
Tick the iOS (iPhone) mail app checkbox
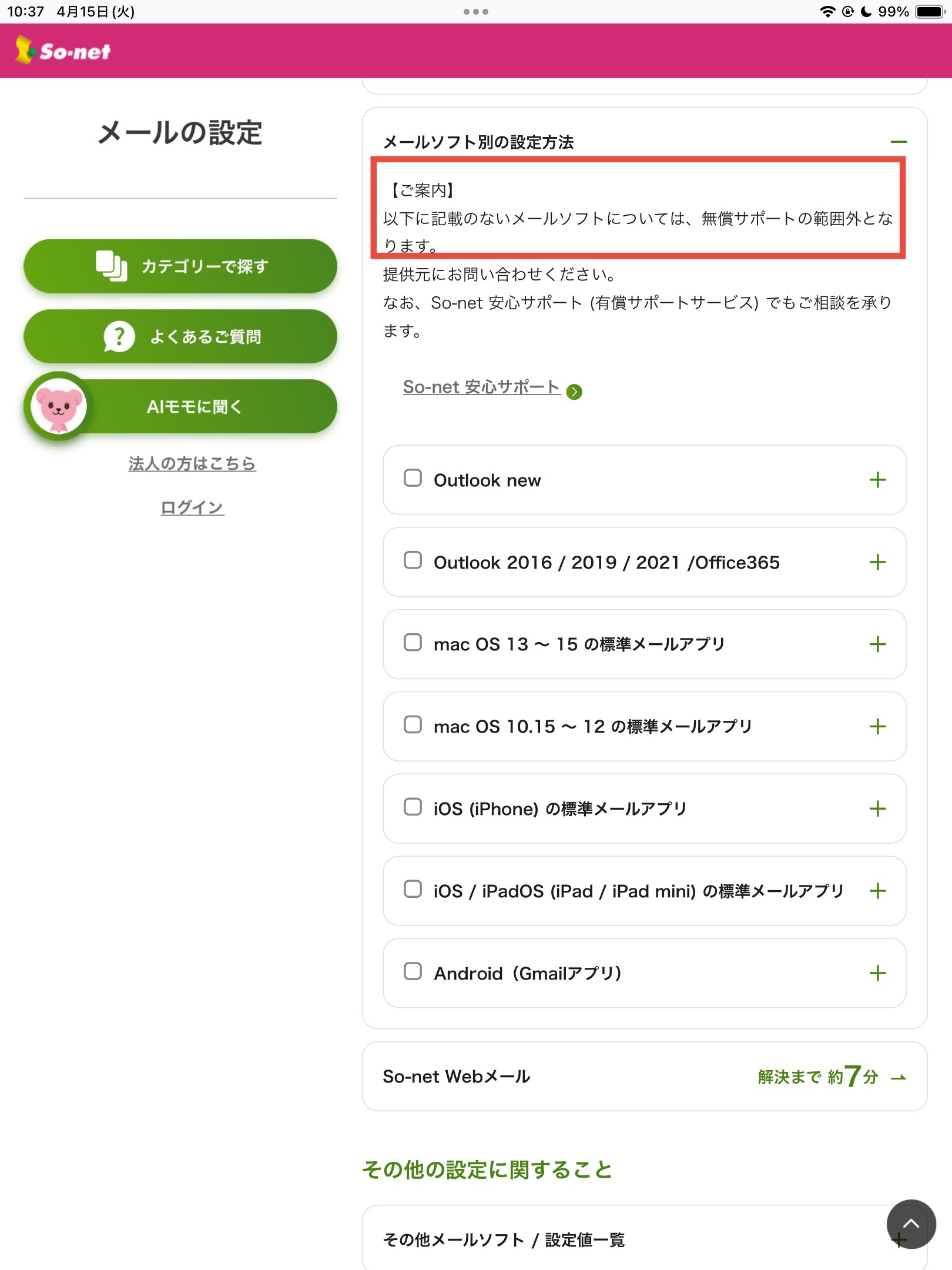click(x=413, y=807)
